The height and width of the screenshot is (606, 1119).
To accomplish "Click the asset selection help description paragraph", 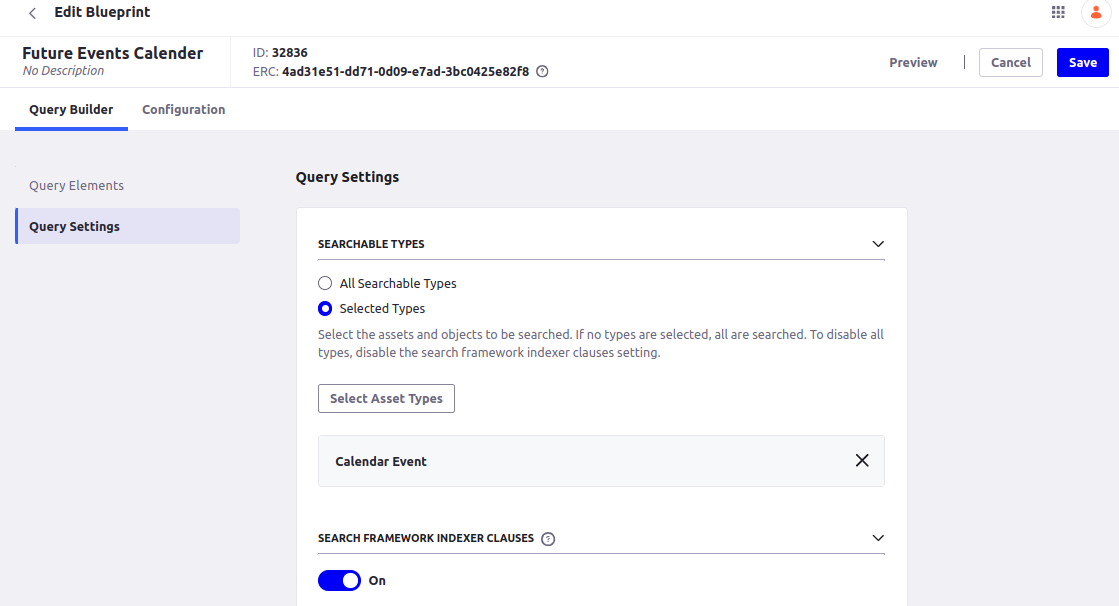I will [601, 343].
